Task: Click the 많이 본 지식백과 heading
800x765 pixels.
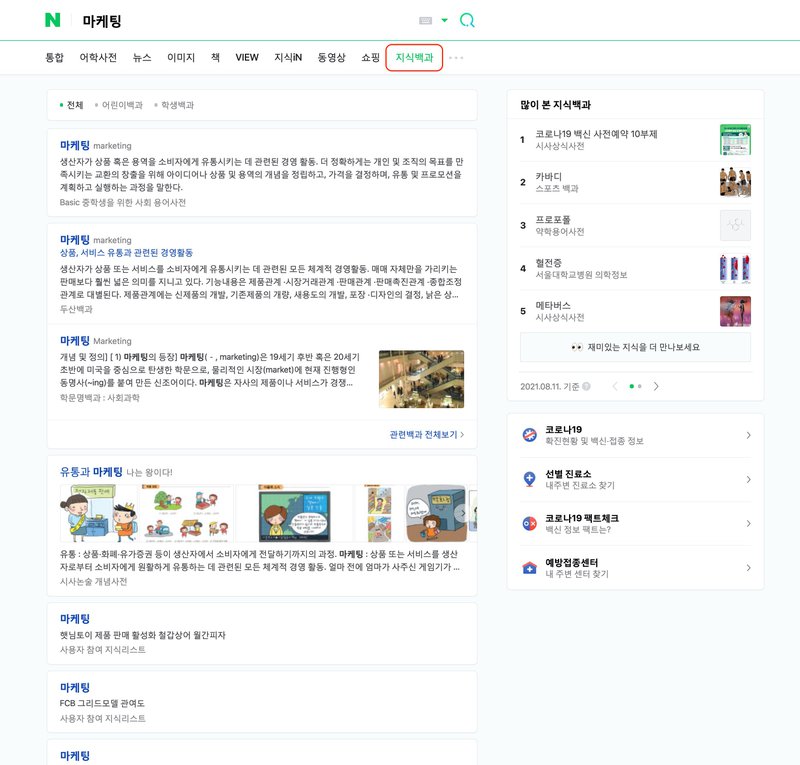Action: pyautogui.click(x=556, y=105)
